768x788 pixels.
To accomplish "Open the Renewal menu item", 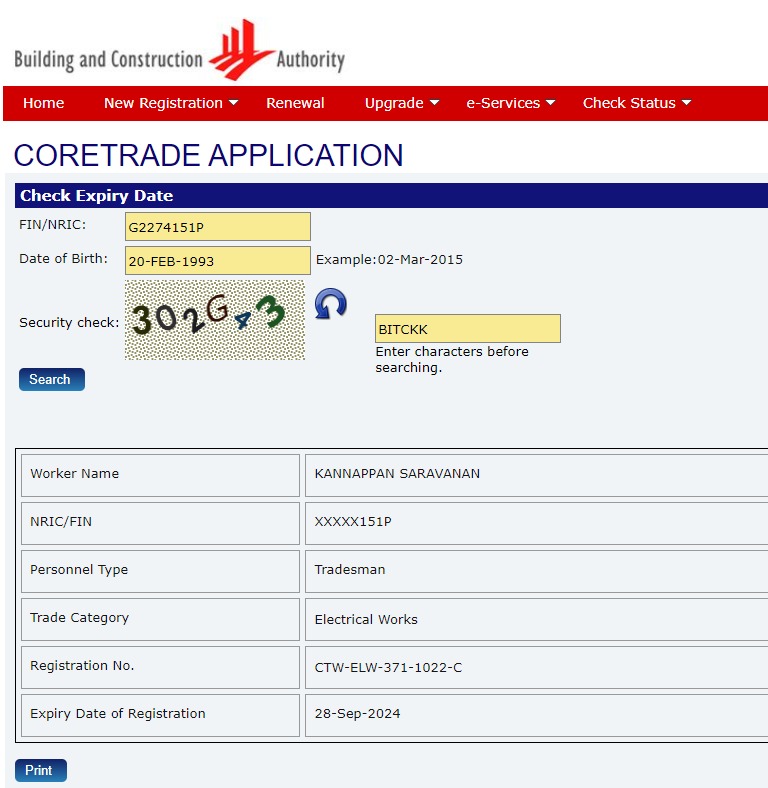I will (x=295, y=103).
